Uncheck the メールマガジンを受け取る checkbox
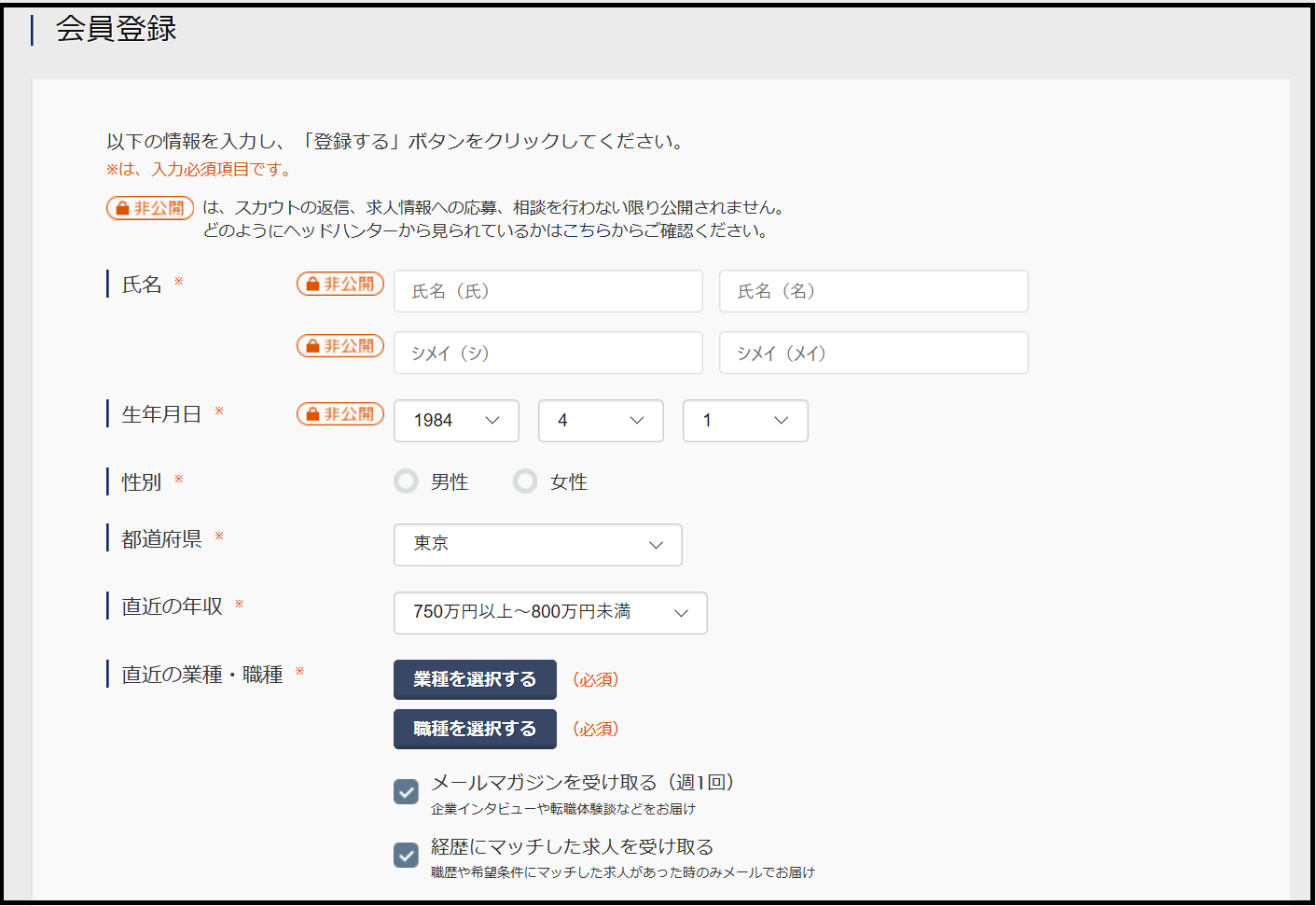 pyautogui.click(x=406, y=791)
